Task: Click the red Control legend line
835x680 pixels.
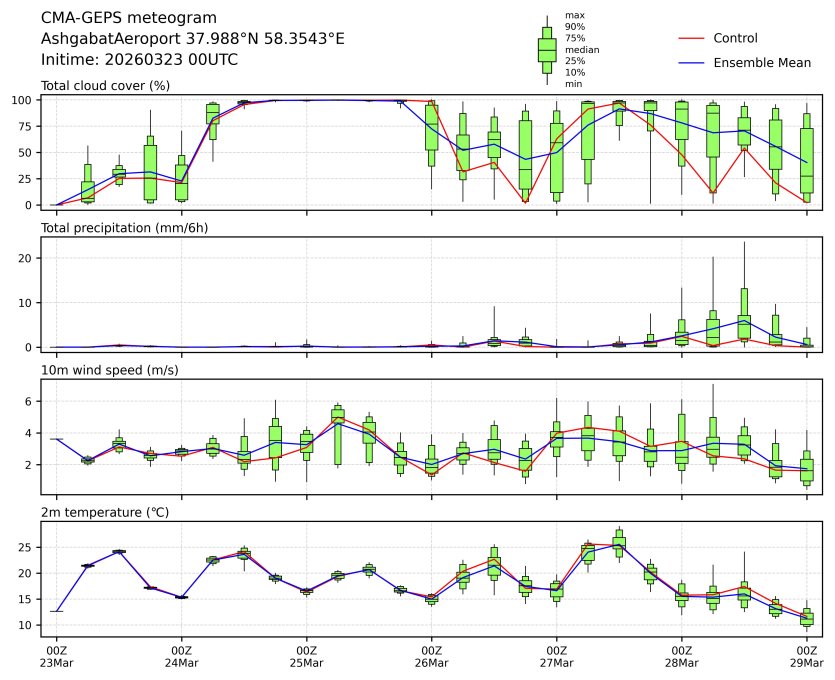Action: pyautogui.click(x=693, y=39)
